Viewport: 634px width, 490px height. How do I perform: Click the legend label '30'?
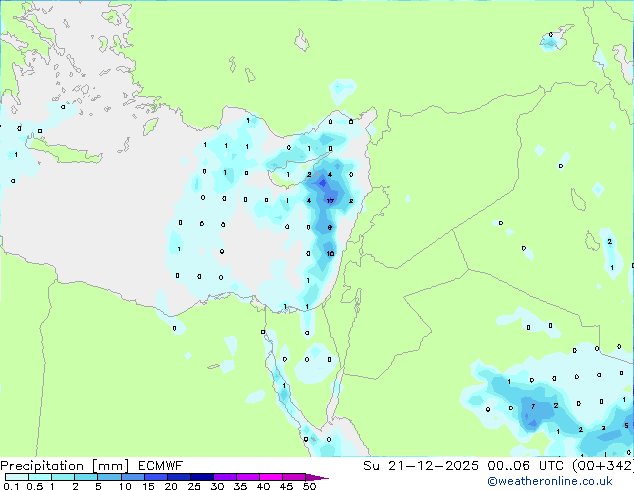click(217, 486)
